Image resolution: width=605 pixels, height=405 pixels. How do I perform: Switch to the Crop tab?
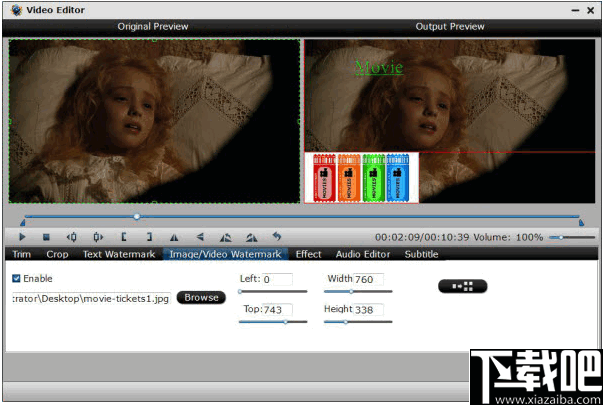(57, 254)
